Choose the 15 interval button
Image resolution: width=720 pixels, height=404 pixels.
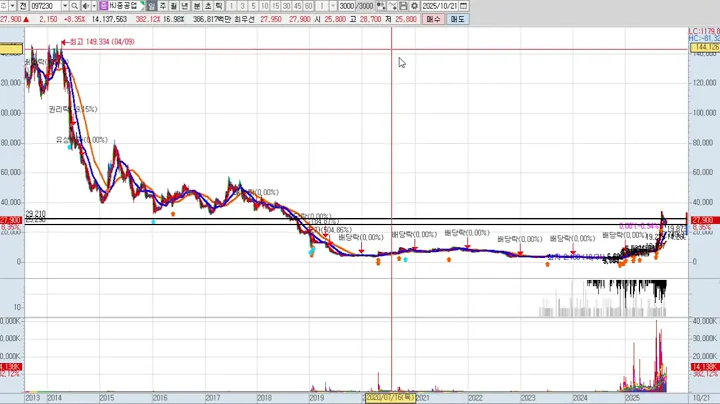click(x=276, y=6)
